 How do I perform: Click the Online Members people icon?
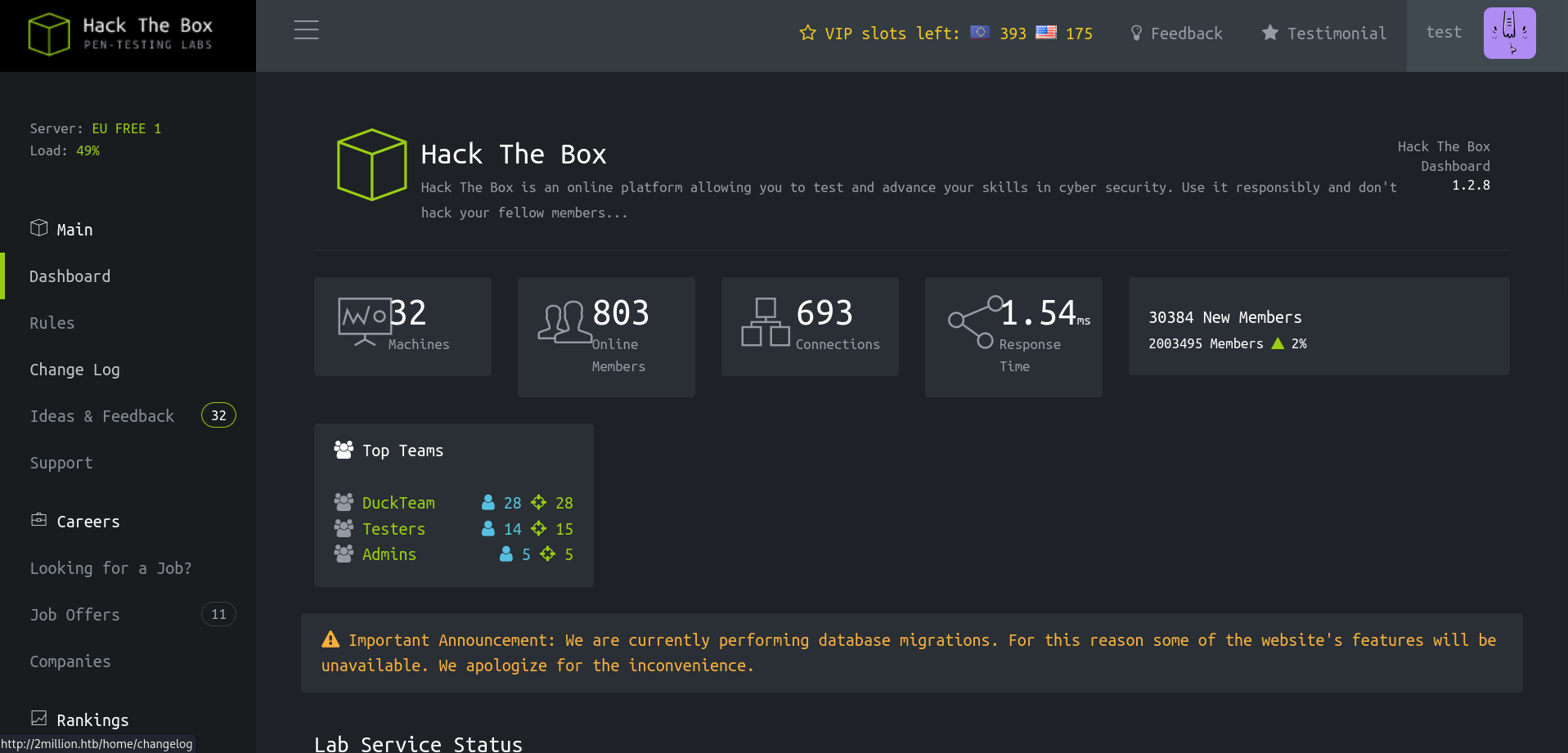coord(564,321)
